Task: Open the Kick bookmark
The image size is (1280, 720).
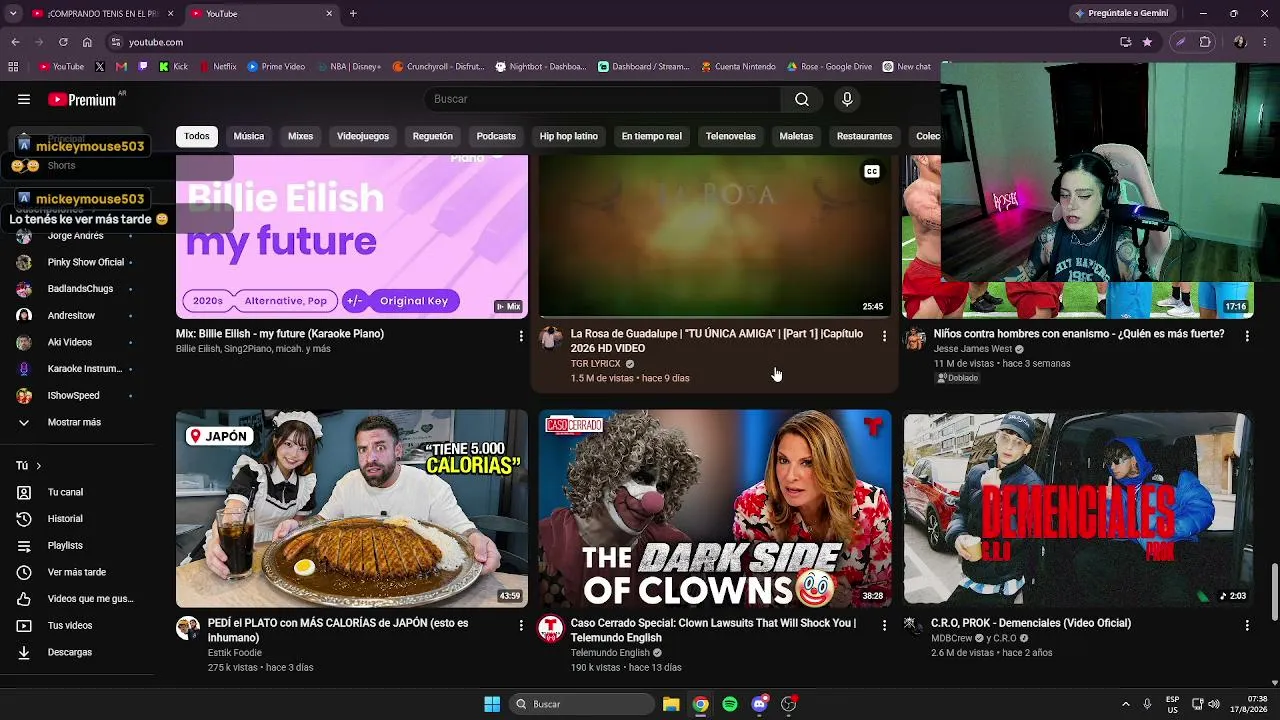Action: coord(174,67)
